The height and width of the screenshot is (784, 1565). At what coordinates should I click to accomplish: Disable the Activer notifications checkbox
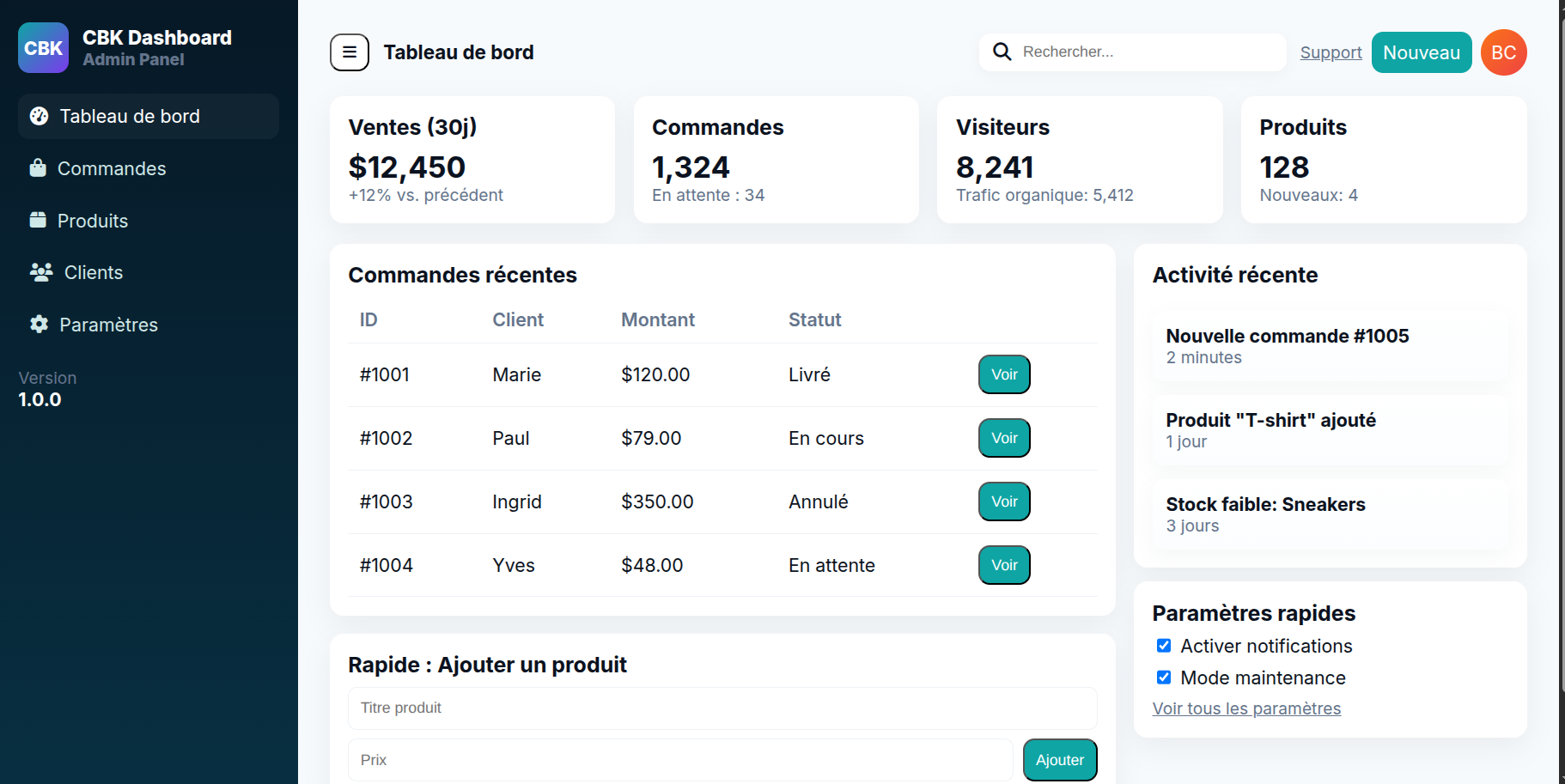[x=1164, y=646]
